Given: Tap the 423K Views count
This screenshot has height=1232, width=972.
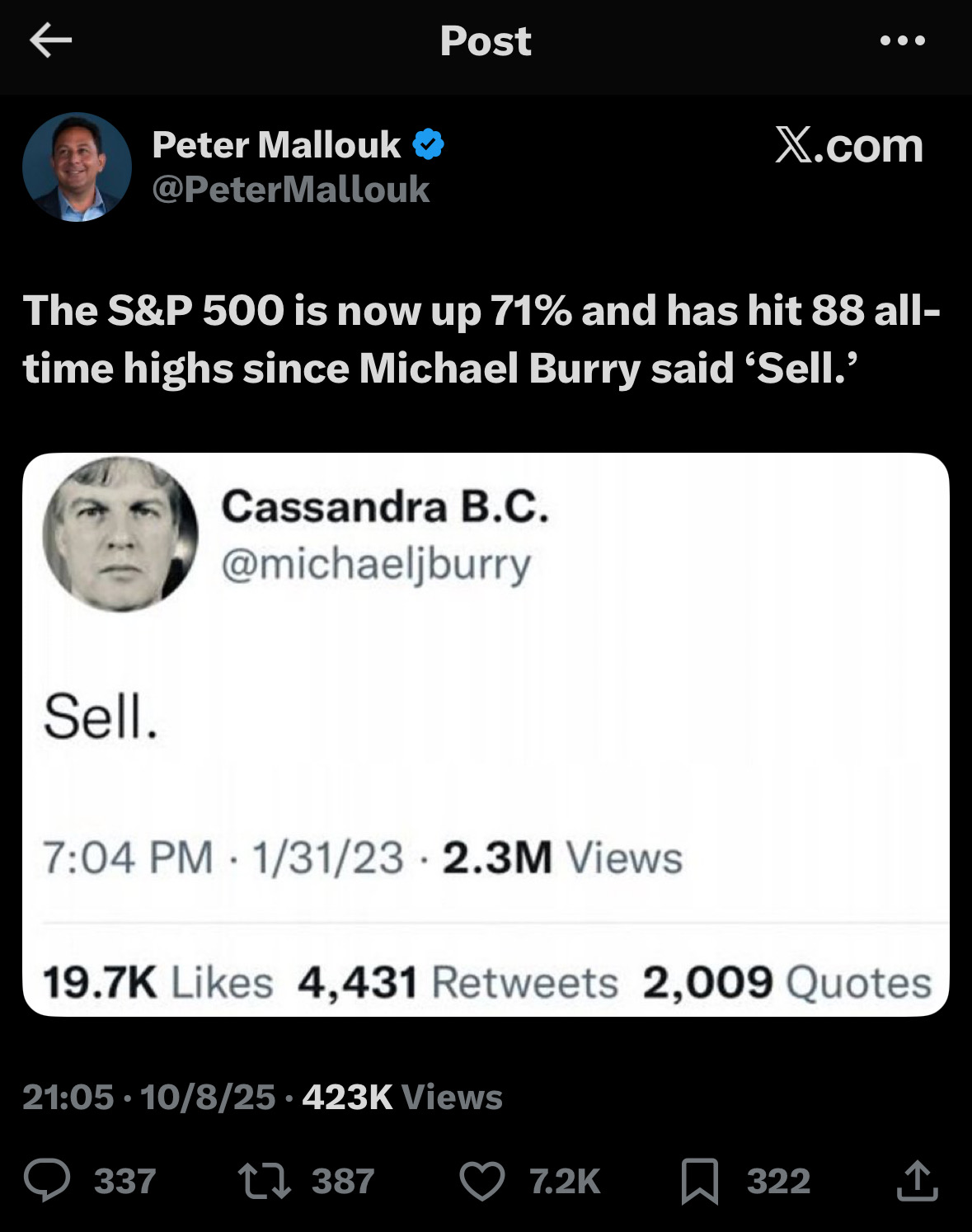Looking at the screenshot, I should tap(402, 1097).
